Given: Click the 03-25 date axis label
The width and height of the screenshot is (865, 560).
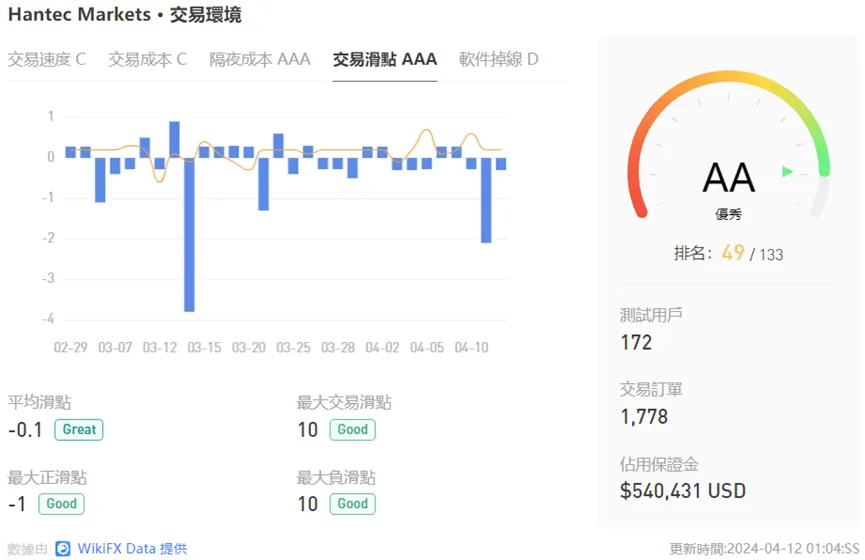Looking at the screenshot, I should click(x=293, y=348).
